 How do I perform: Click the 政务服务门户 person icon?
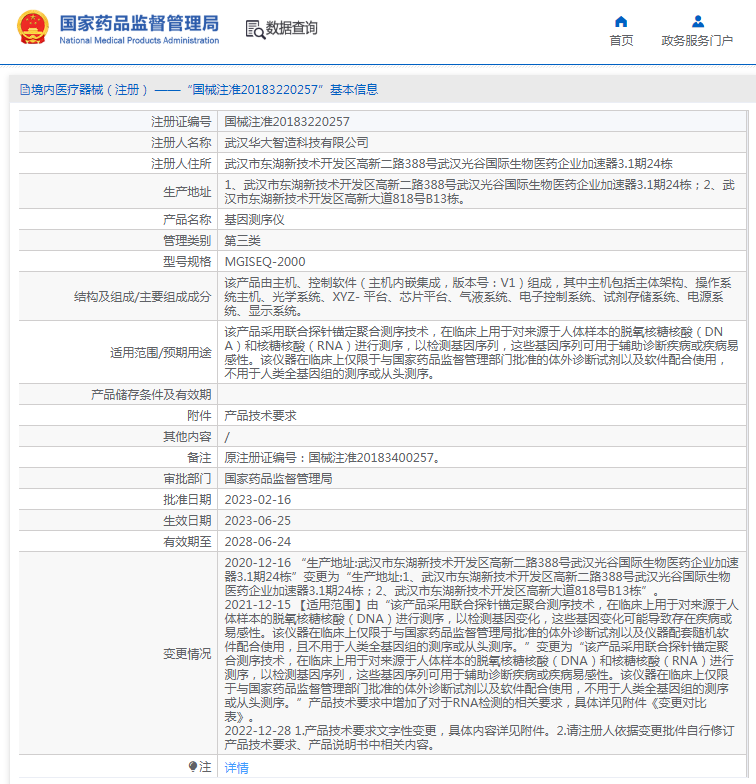click(x=698, y=22)
